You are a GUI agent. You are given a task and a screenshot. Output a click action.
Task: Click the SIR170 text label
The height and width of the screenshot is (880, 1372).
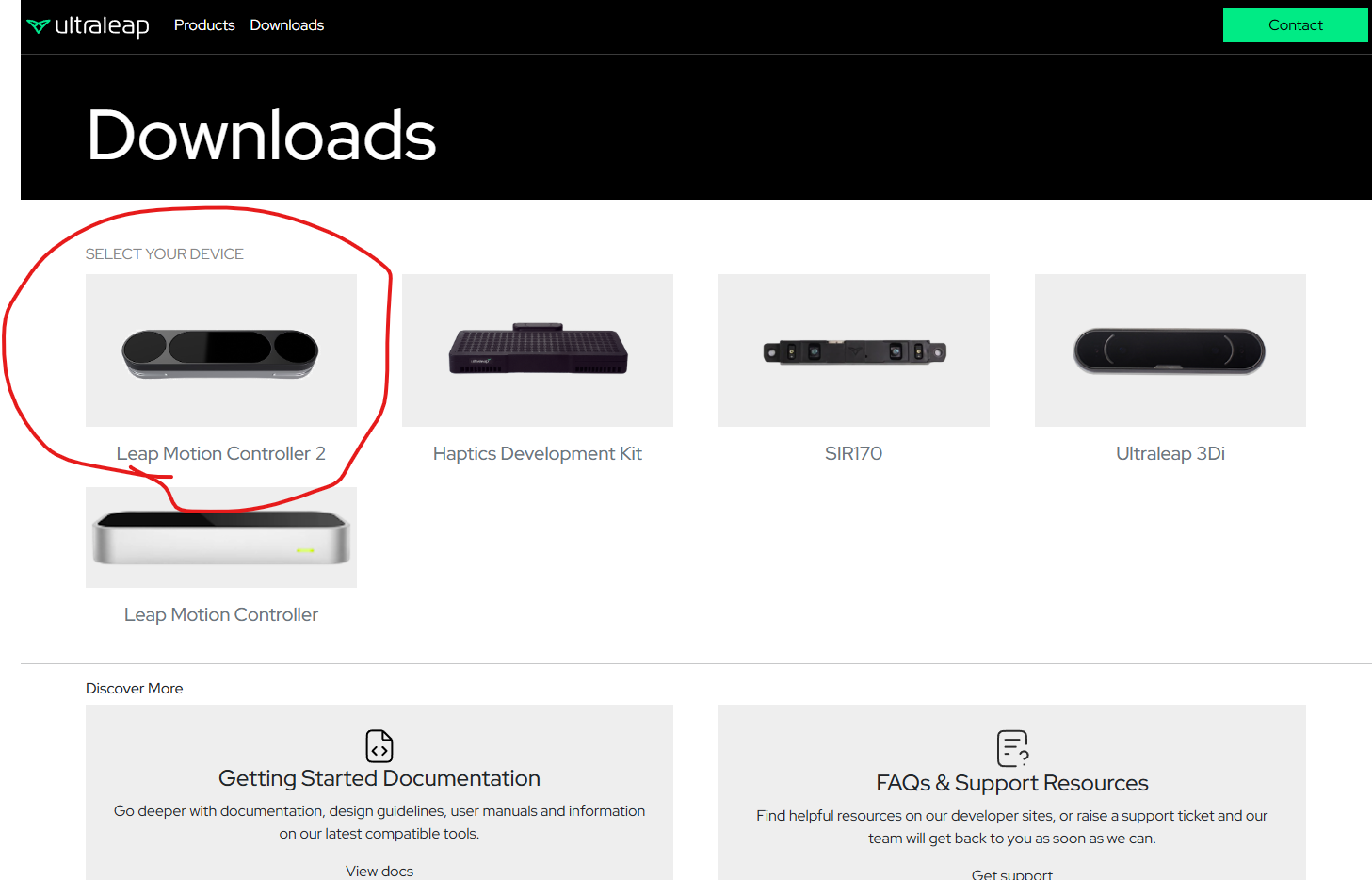854,453
